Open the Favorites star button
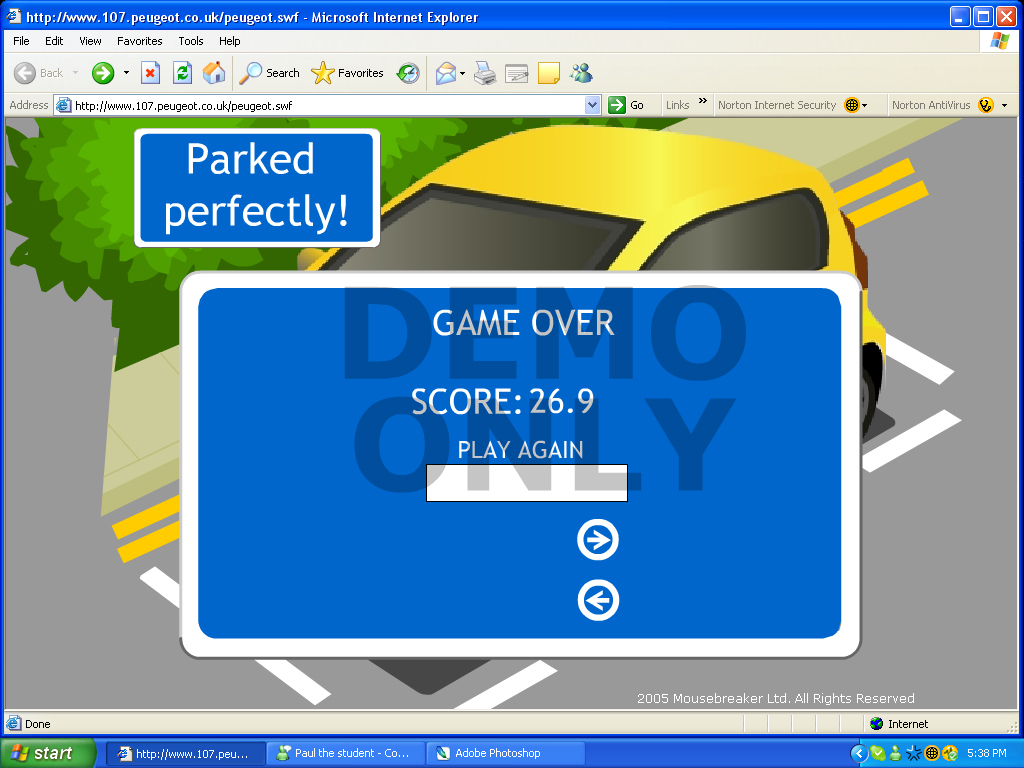Screen dimensions: 1024x768 (347, 73)
